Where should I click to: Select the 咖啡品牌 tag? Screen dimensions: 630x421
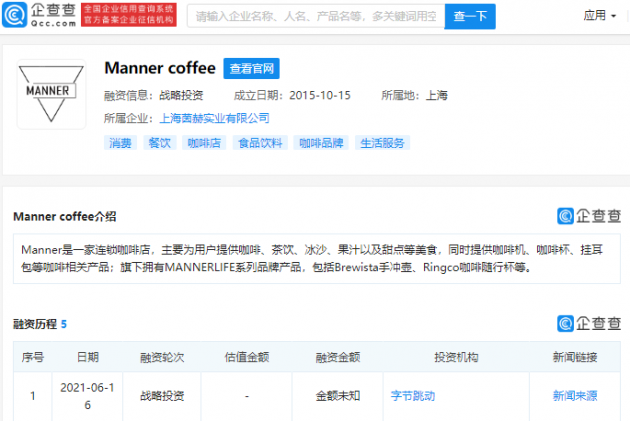coord(321,143)
